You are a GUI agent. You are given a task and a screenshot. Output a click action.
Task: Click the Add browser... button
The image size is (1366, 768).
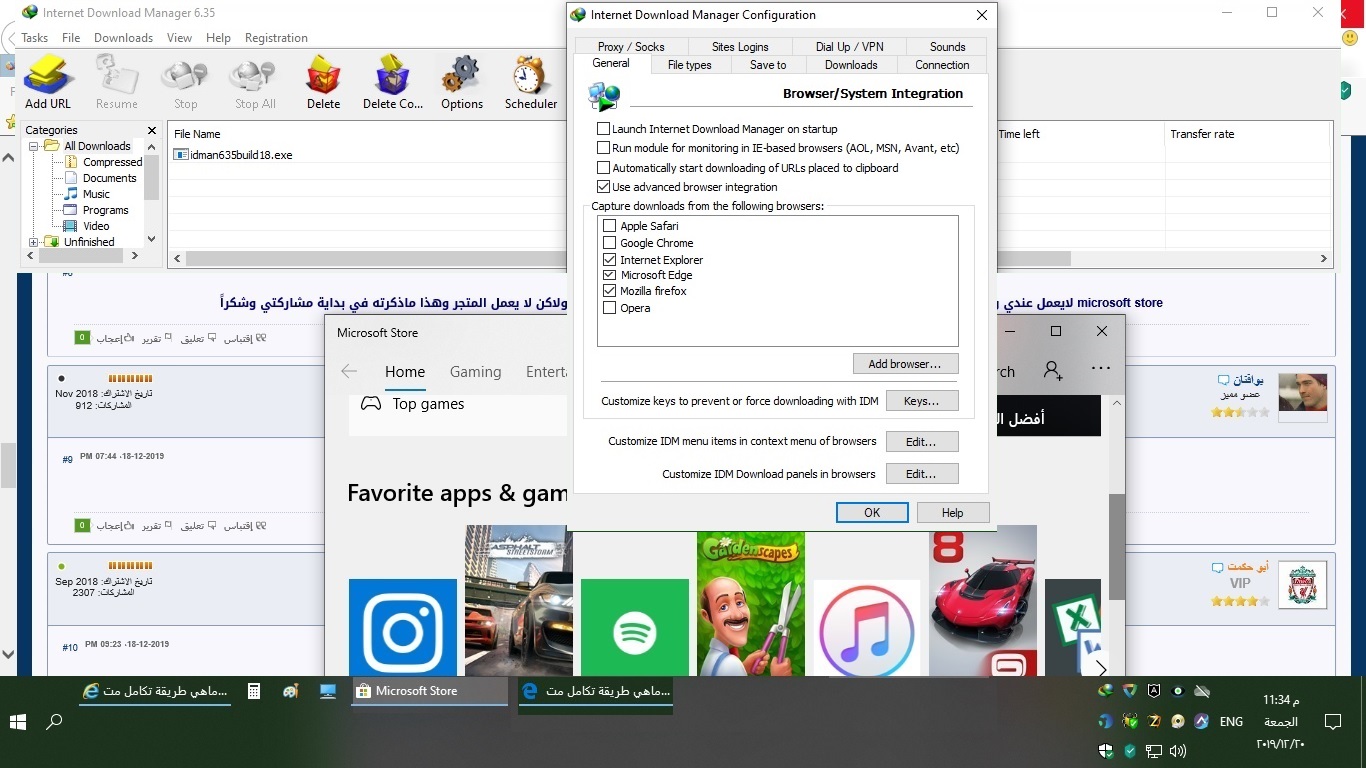click(905, 364)
